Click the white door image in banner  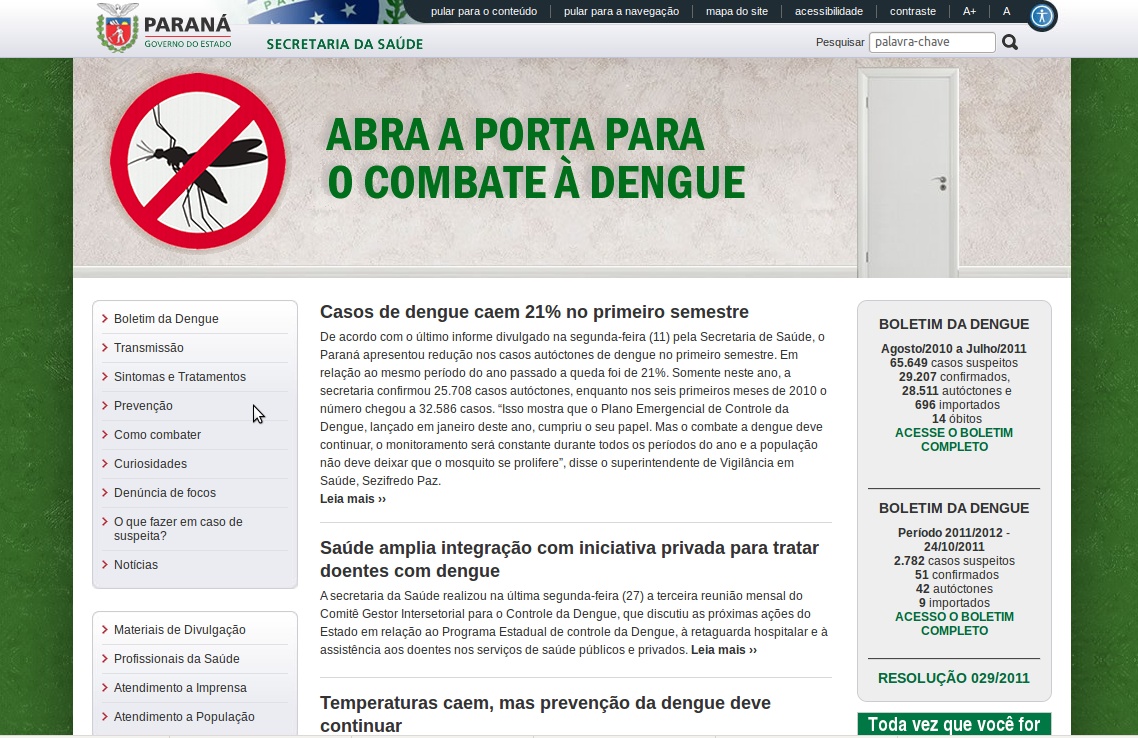[x=907, y=172]
